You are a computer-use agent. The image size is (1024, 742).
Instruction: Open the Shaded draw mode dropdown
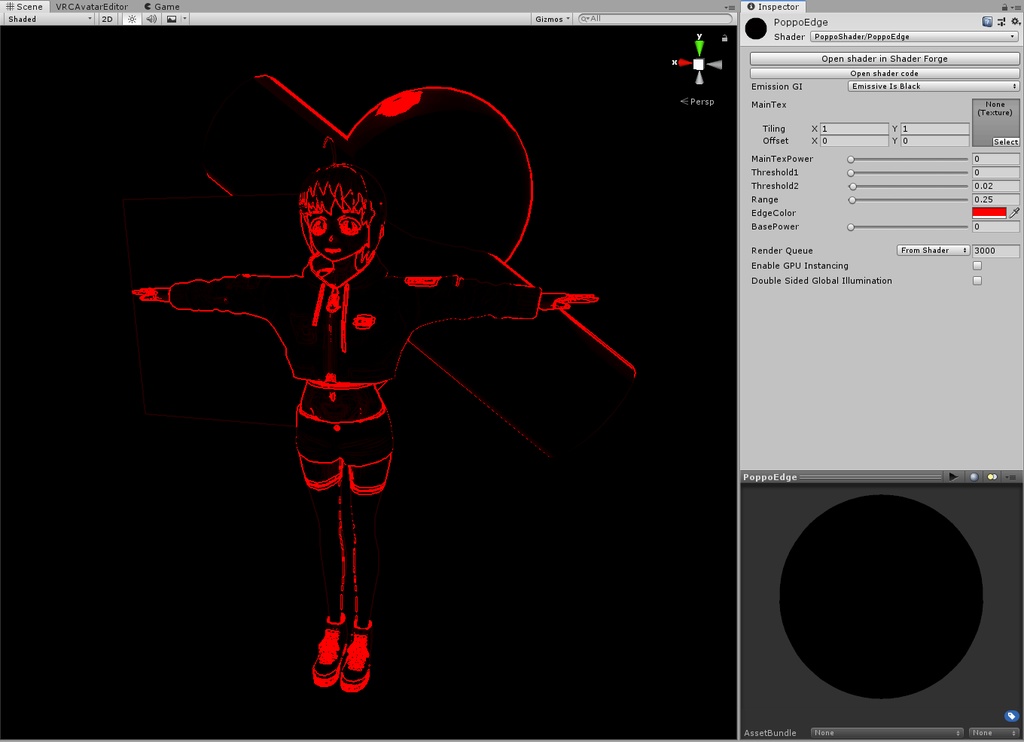coord(50,19)
